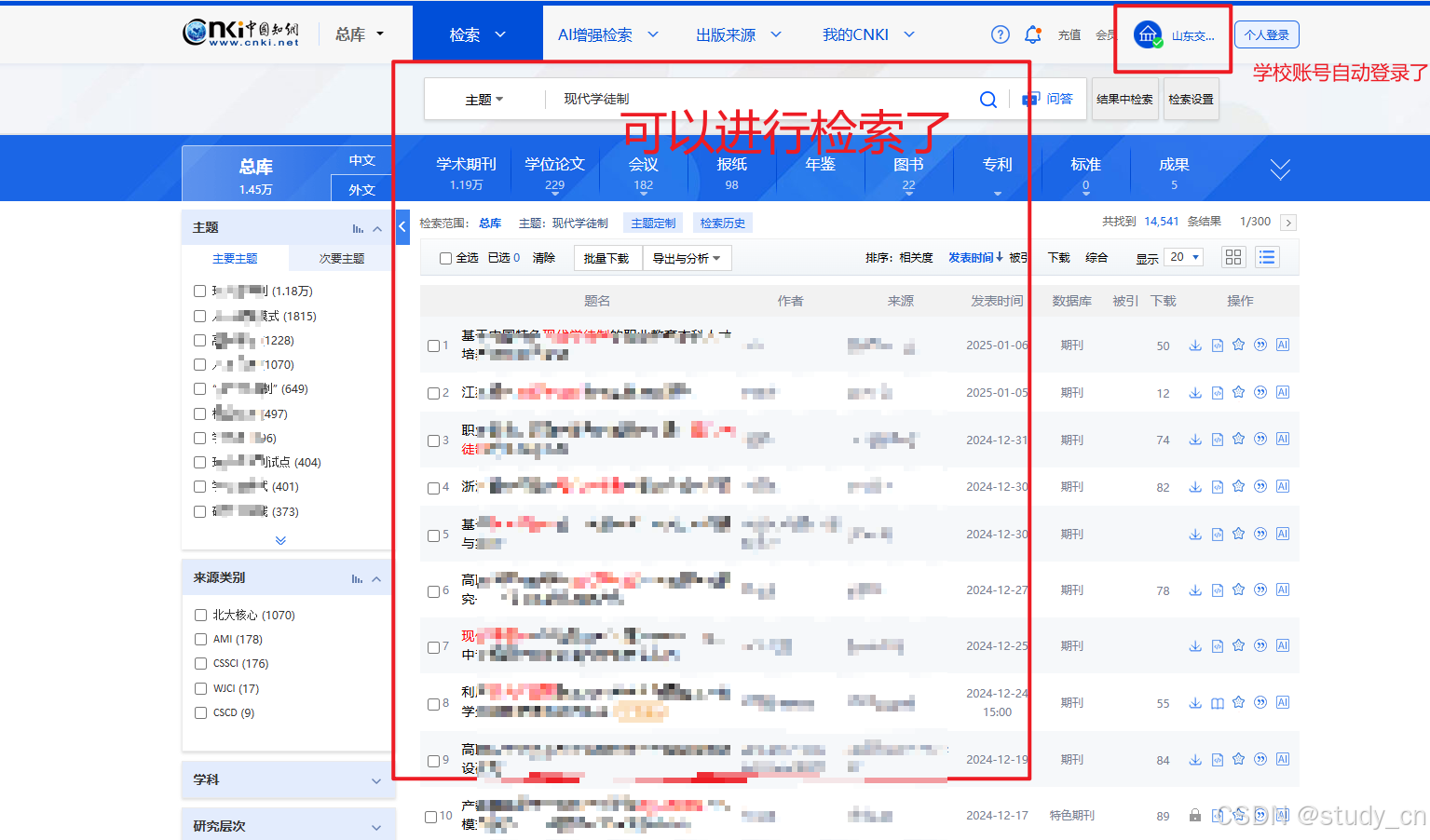Select the 外文 language tab

point(361,189)
